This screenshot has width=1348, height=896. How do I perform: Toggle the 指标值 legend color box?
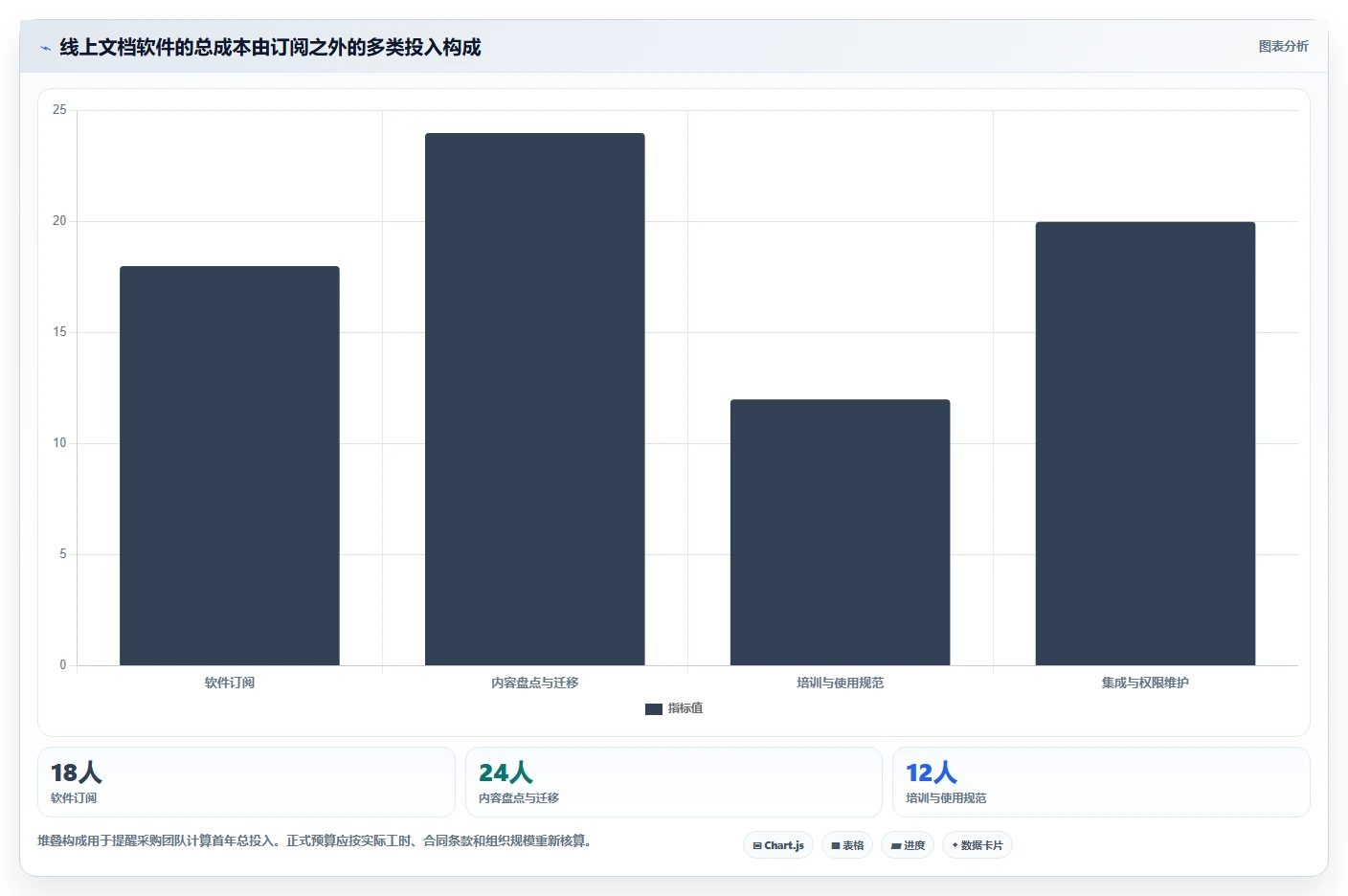[654, 708]
